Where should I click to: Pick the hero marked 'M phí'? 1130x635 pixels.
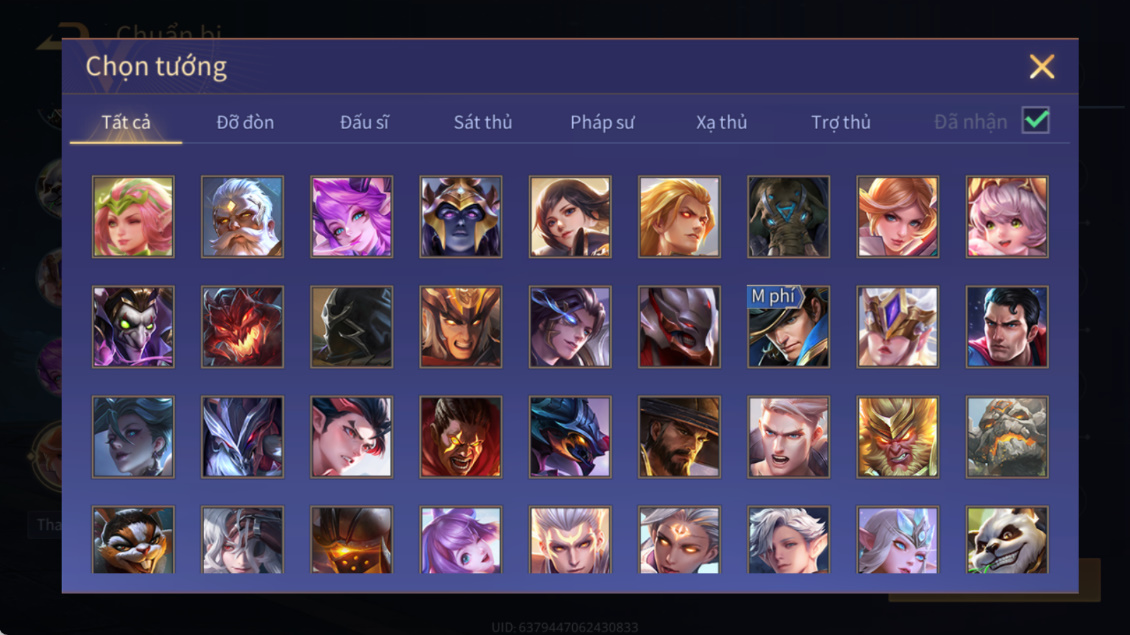[788, 327]
